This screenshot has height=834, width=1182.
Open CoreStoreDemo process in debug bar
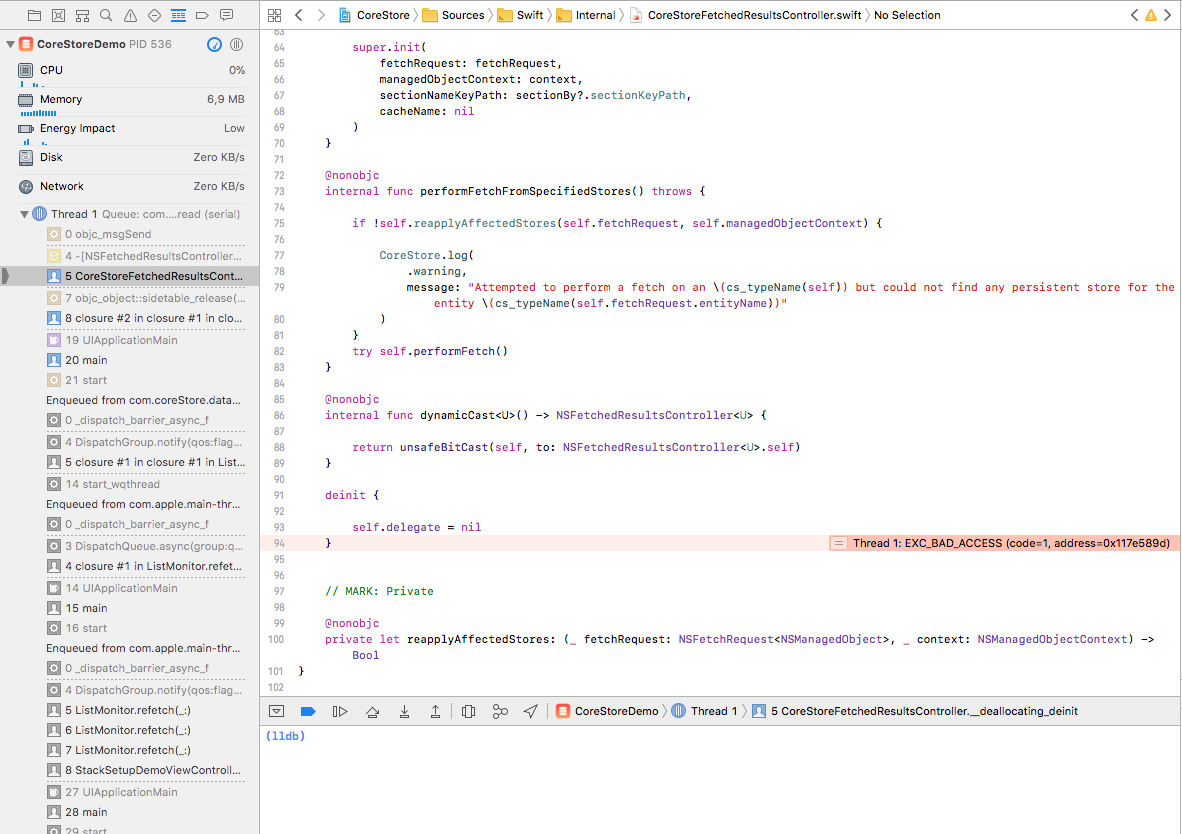coord(608,711)
